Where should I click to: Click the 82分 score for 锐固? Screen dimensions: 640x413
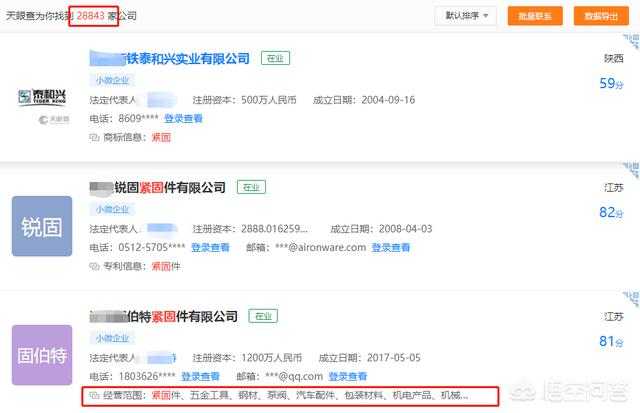[611, 212]
